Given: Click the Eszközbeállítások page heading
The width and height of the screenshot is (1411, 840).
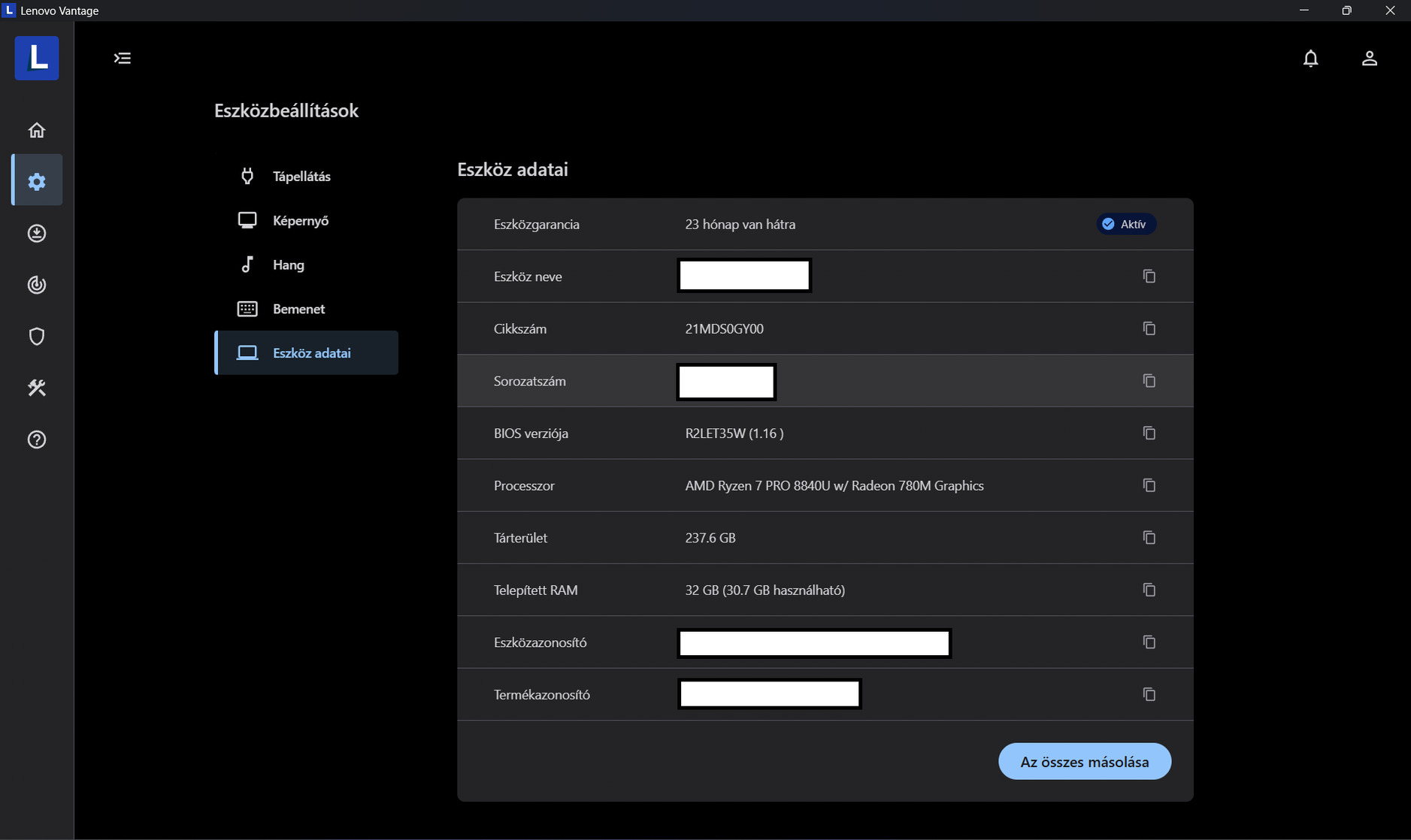Looking at the screenshot, I should (x=286, y=110).
